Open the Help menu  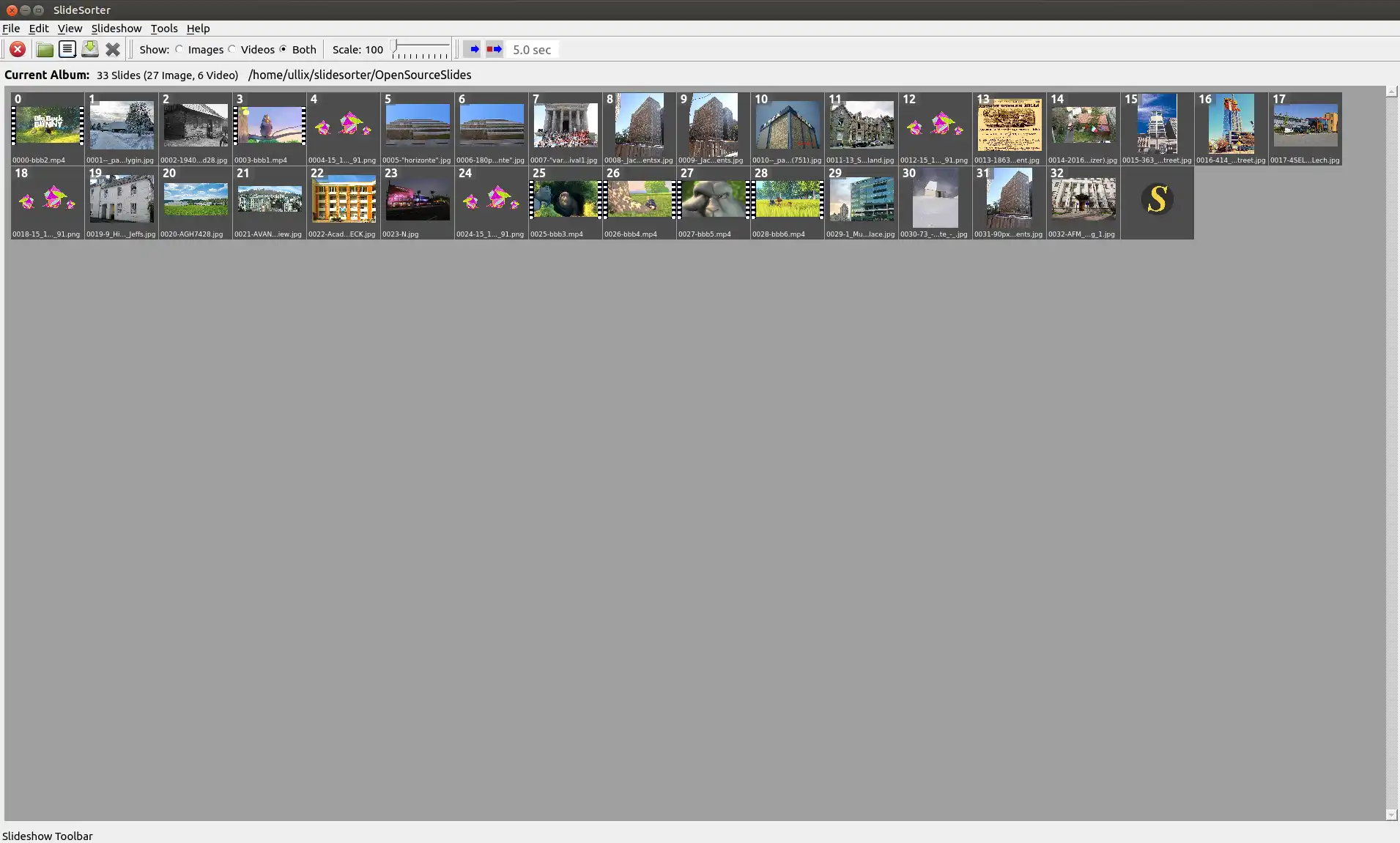coord(198,28)
